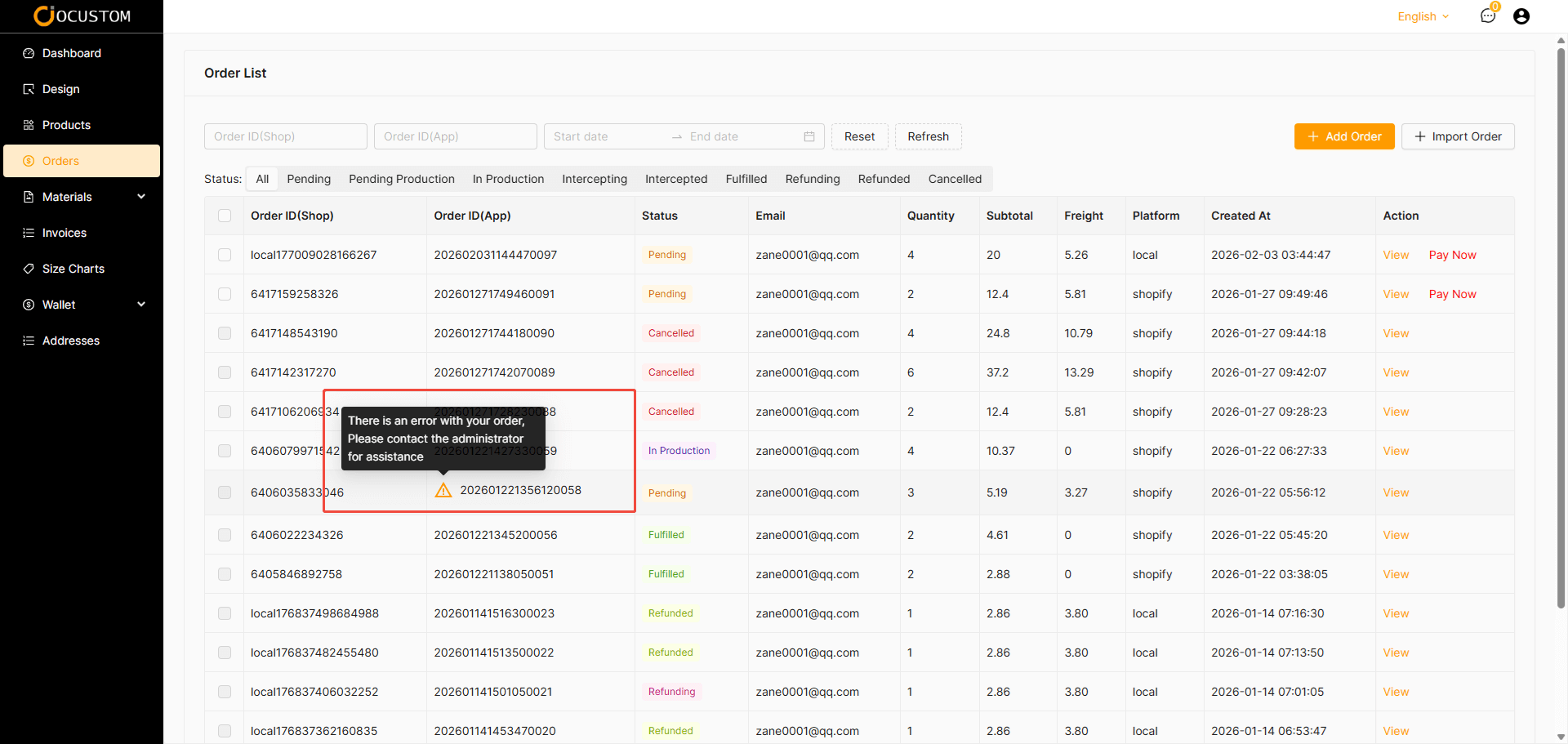Toggle the select-all checkbox in table header

(x=225, y=216)
